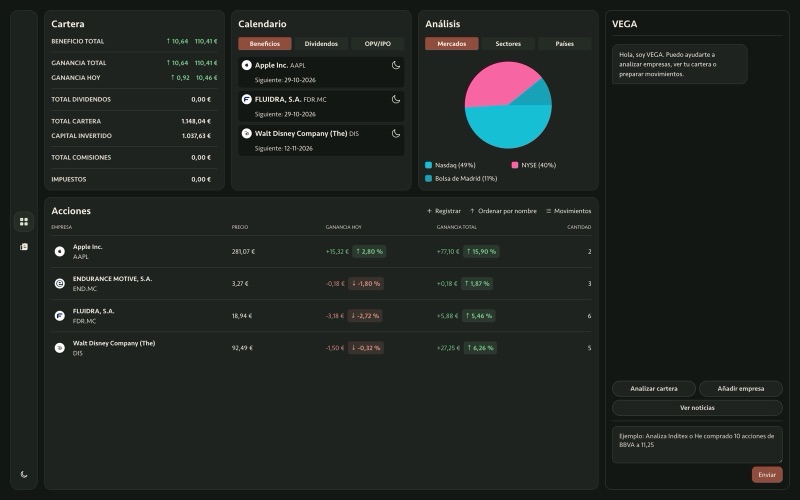Open the news icon in sidebar

(24, 246)
